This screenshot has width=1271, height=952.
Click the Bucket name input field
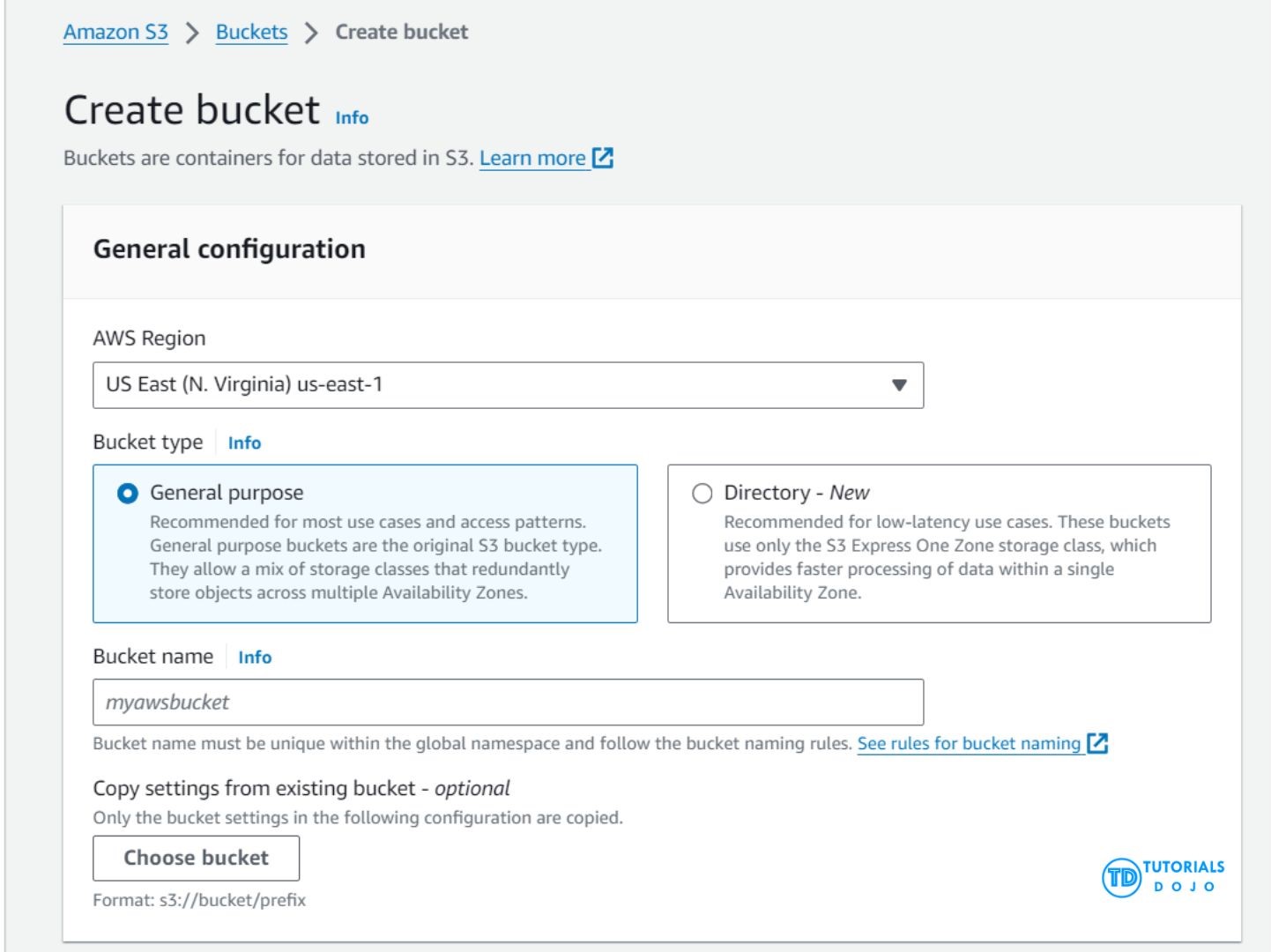pyautogui.click(x=507, y=703)
